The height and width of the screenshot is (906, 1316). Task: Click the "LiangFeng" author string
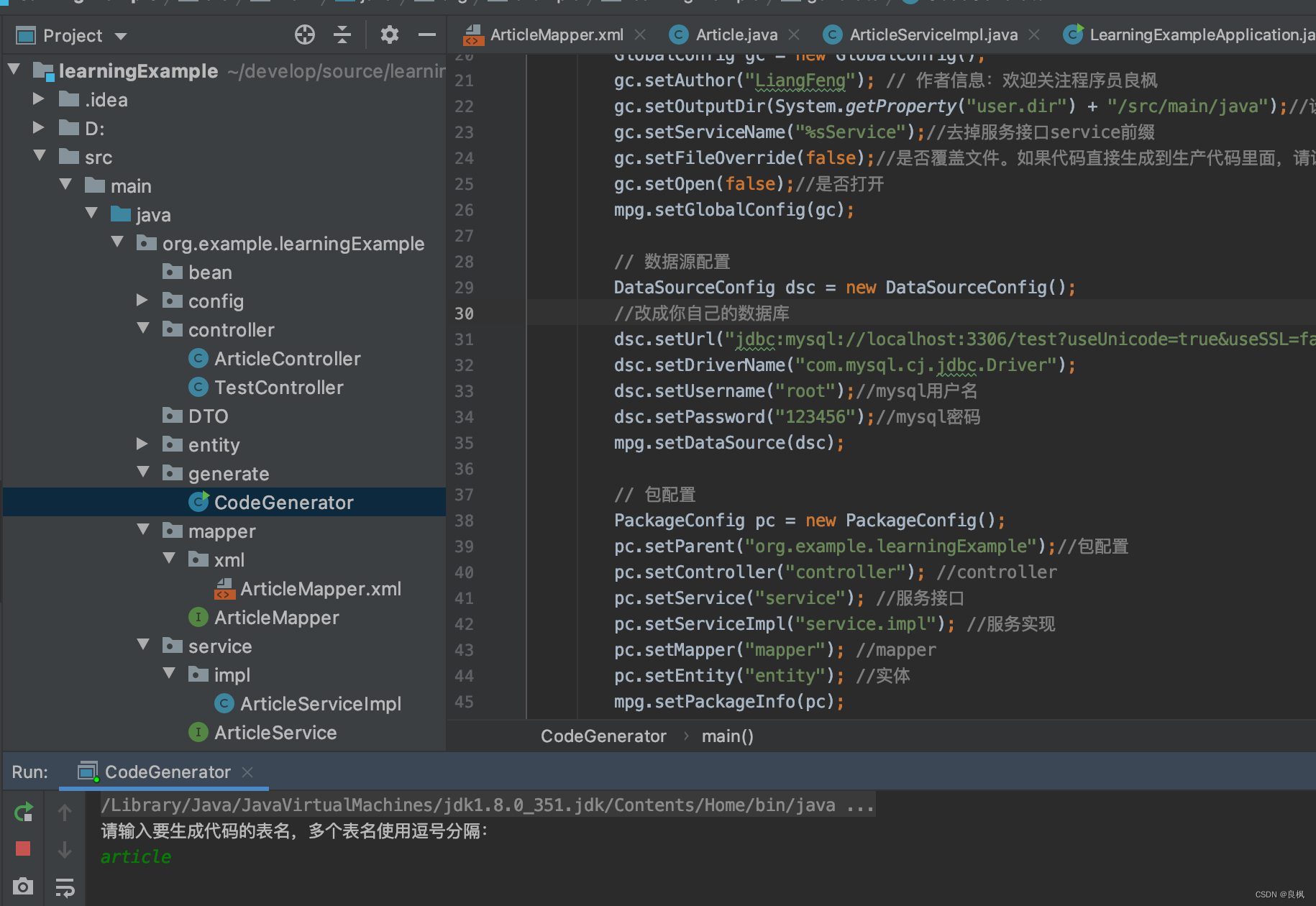pos(800,81)
